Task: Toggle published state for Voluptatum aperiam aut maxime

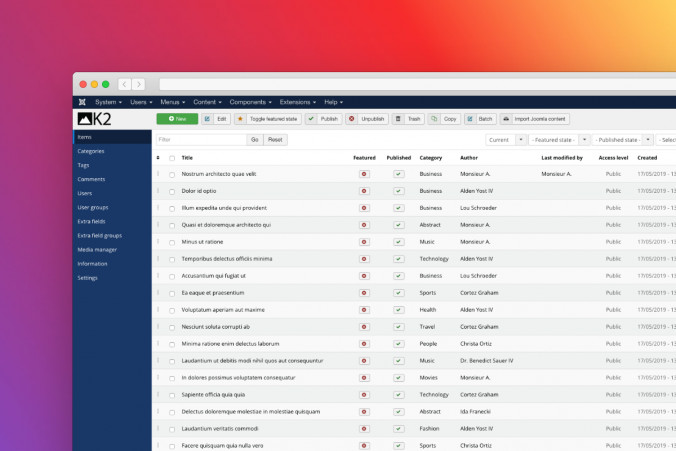Action: [399, 310]
